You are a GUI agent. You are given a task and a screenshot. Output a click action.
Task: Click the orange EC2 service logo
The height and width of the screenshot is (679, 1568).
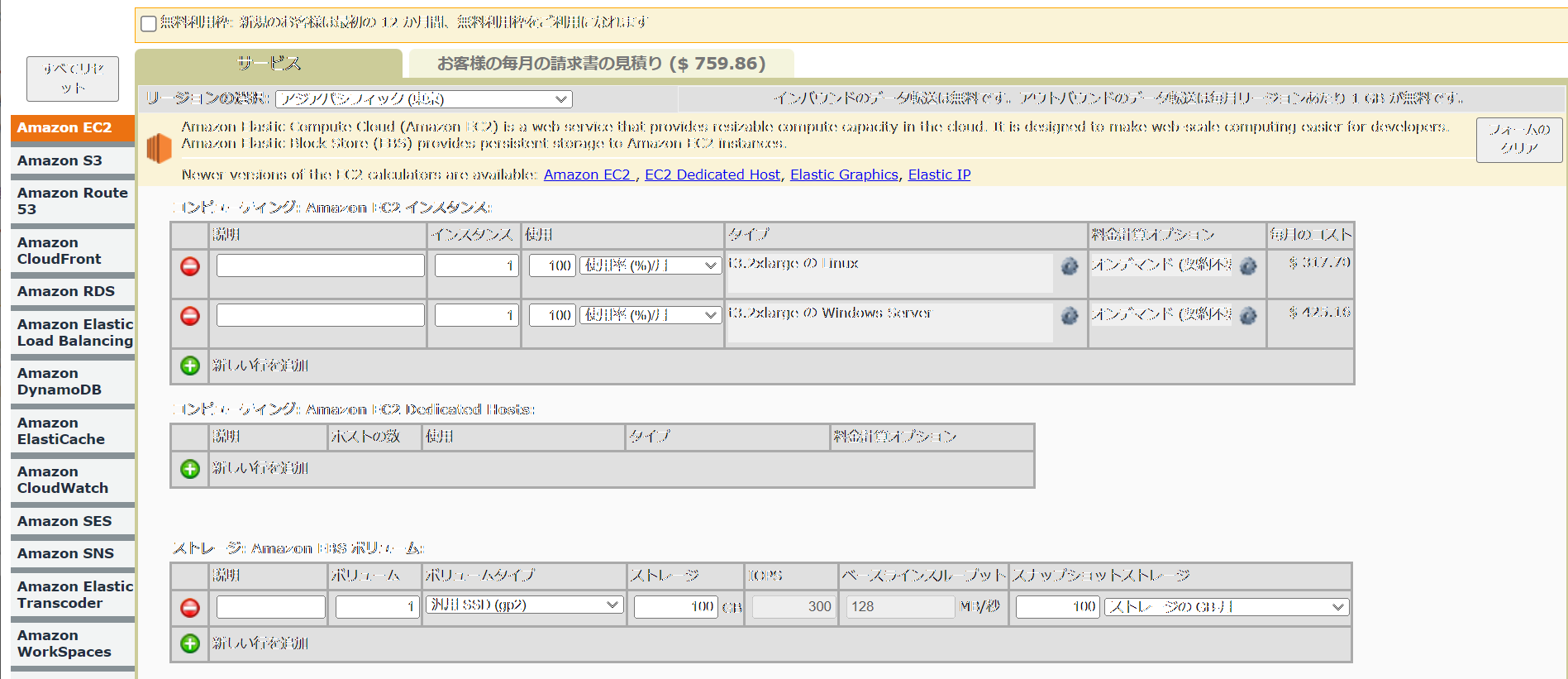[159, 149]
